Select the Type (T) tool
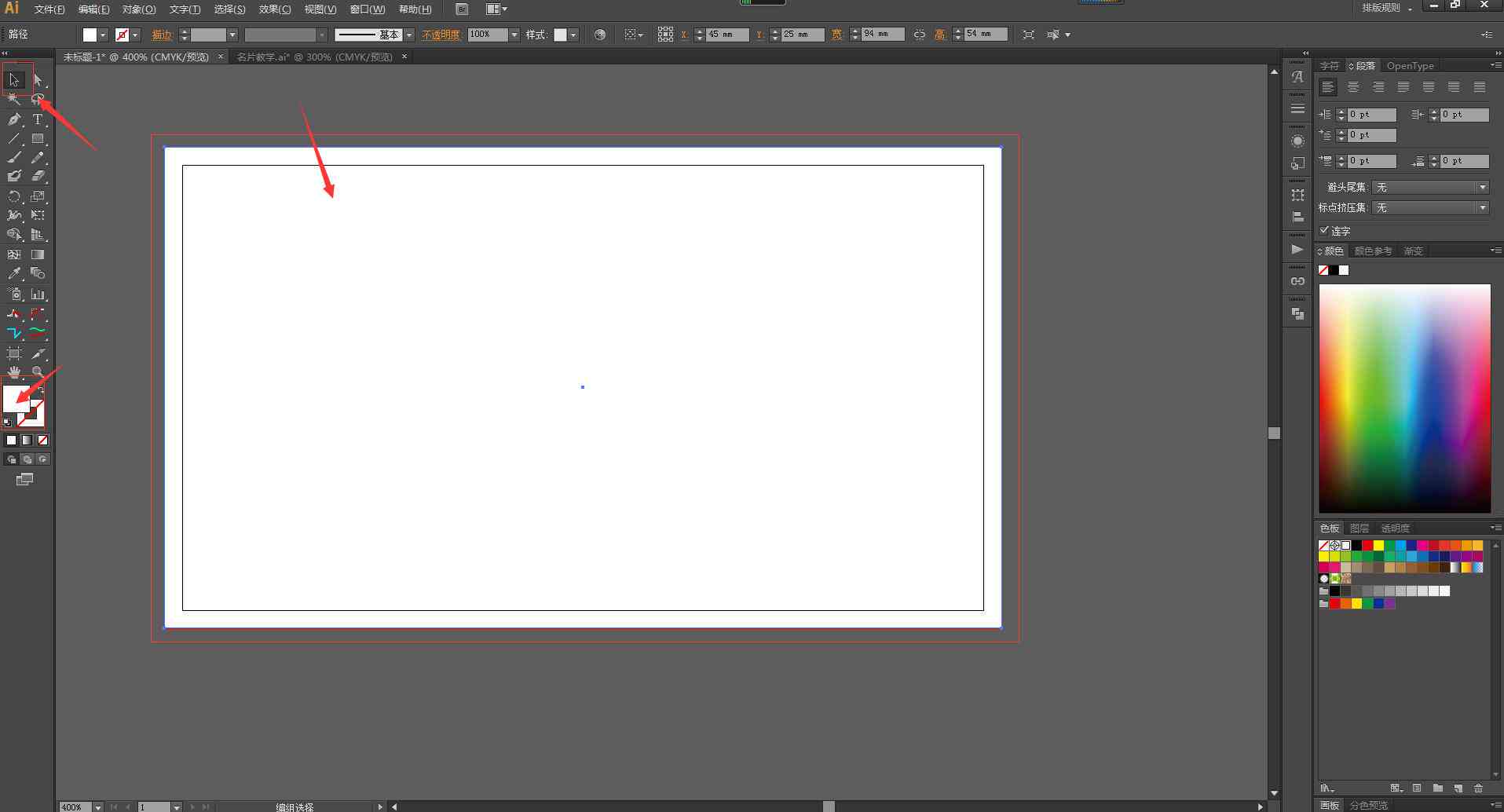The height and width of the screenshot is (812, 1504). pyautogui.click(x=38, y=119)
